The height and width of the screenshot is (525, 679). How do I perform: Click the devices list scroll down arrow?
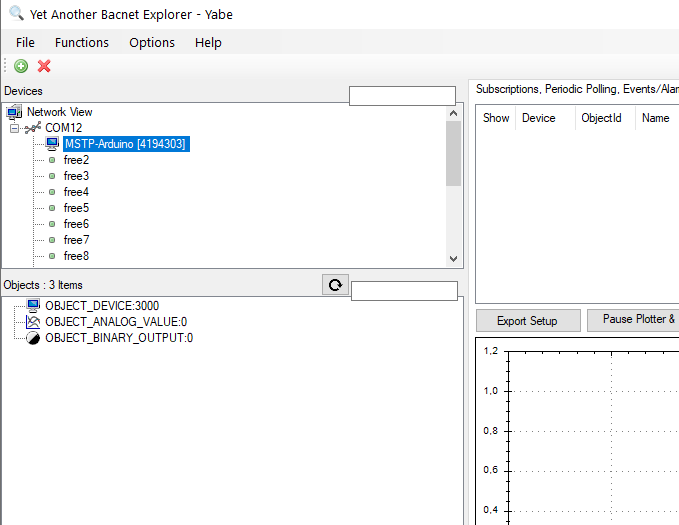(x=453, y=259)
